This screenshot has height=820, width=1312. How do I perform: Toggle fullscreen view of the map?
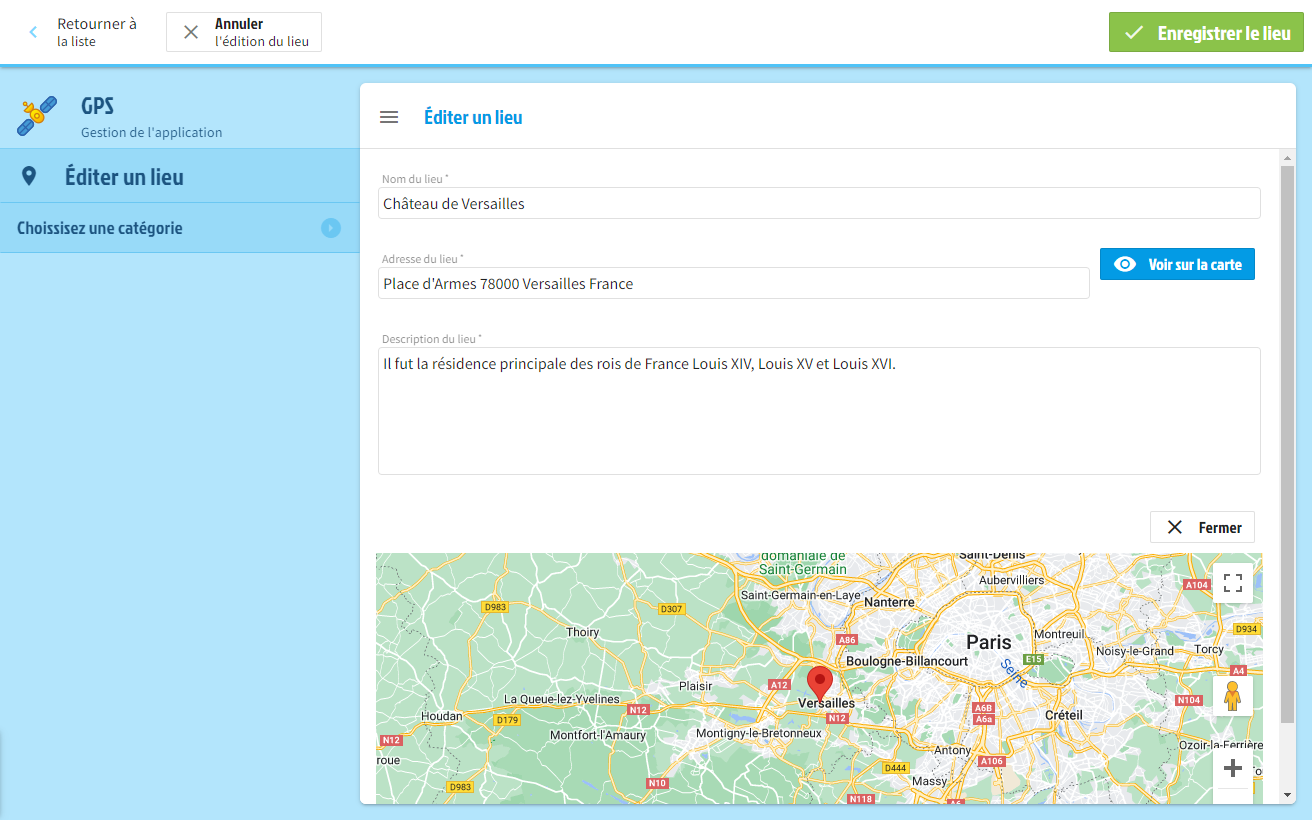(x=1232, y=583)
